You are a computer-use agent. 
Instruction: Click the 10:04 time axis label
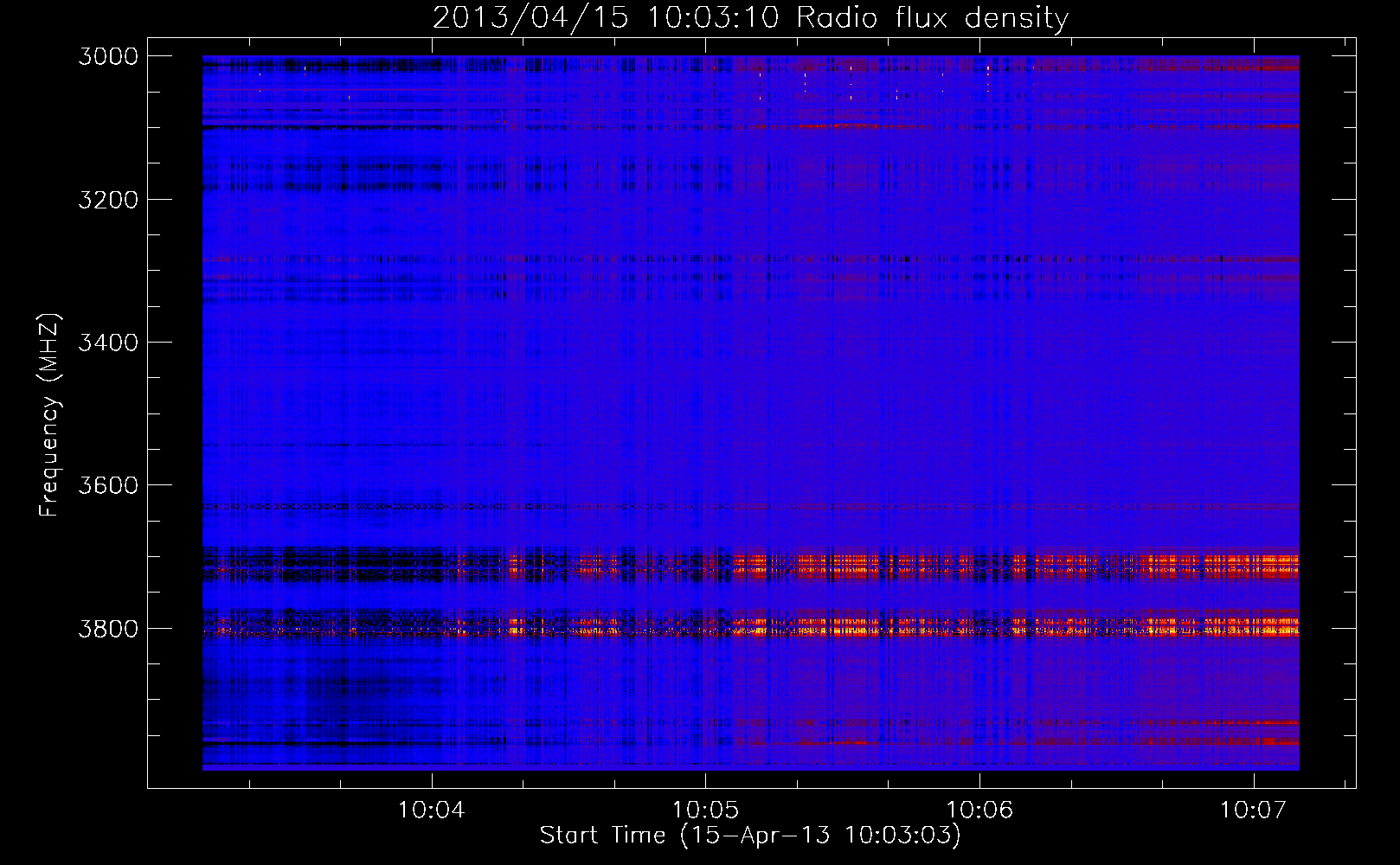click(x=431, y=810)
